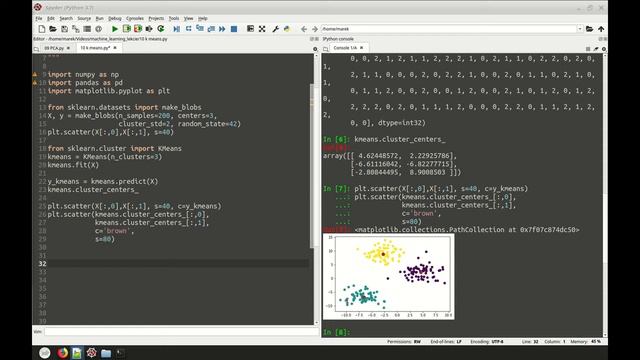Browse editor tabs icon

36,49
